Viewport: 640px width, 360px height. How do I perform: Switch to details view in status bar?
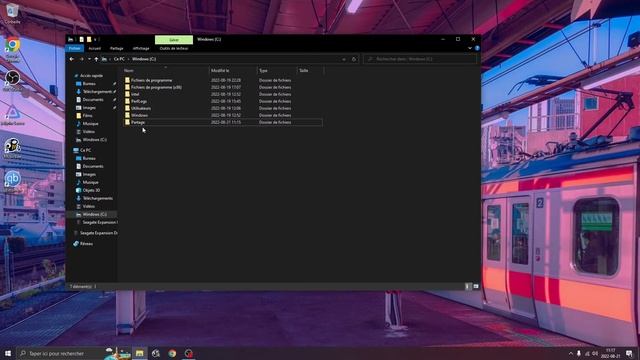[468, 287]
